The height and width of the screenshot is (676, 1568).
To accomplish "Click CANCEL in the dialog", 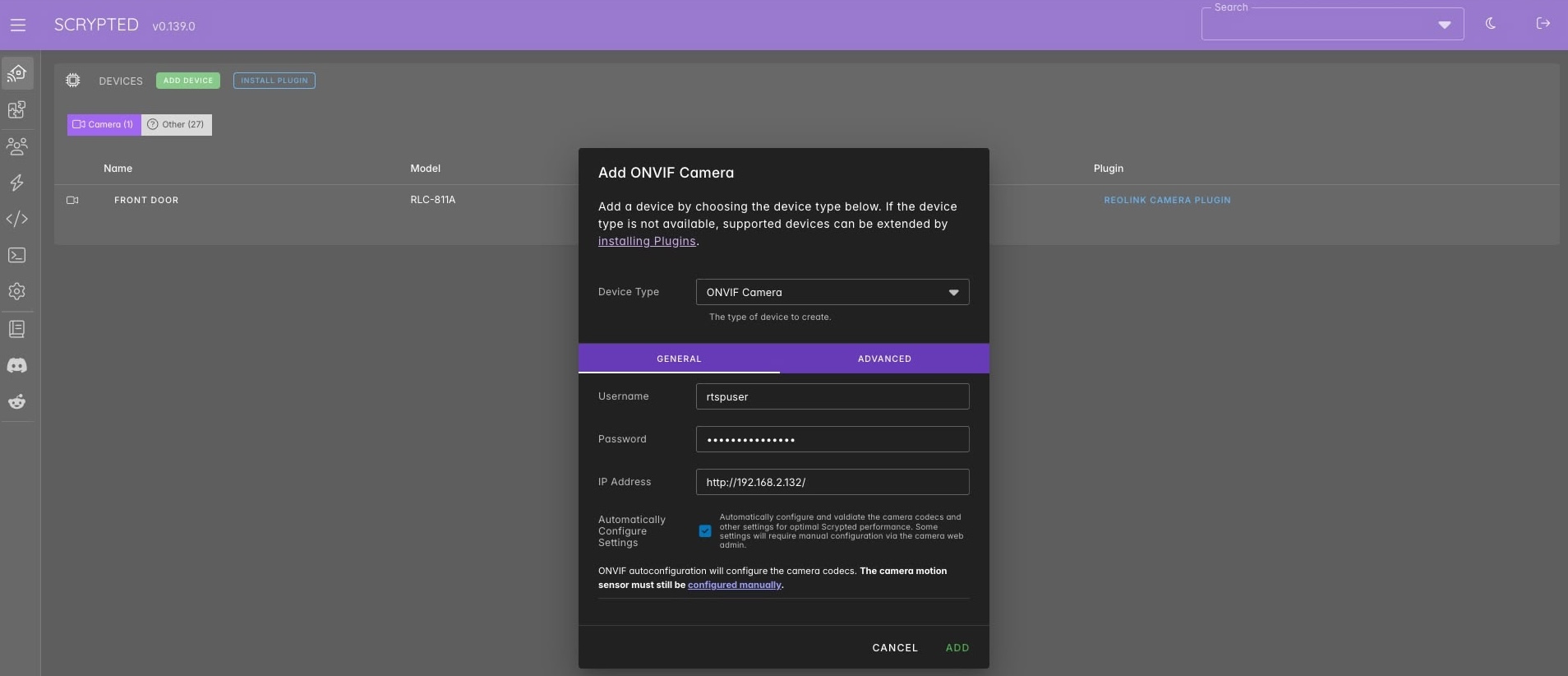I will click(895, 648).
